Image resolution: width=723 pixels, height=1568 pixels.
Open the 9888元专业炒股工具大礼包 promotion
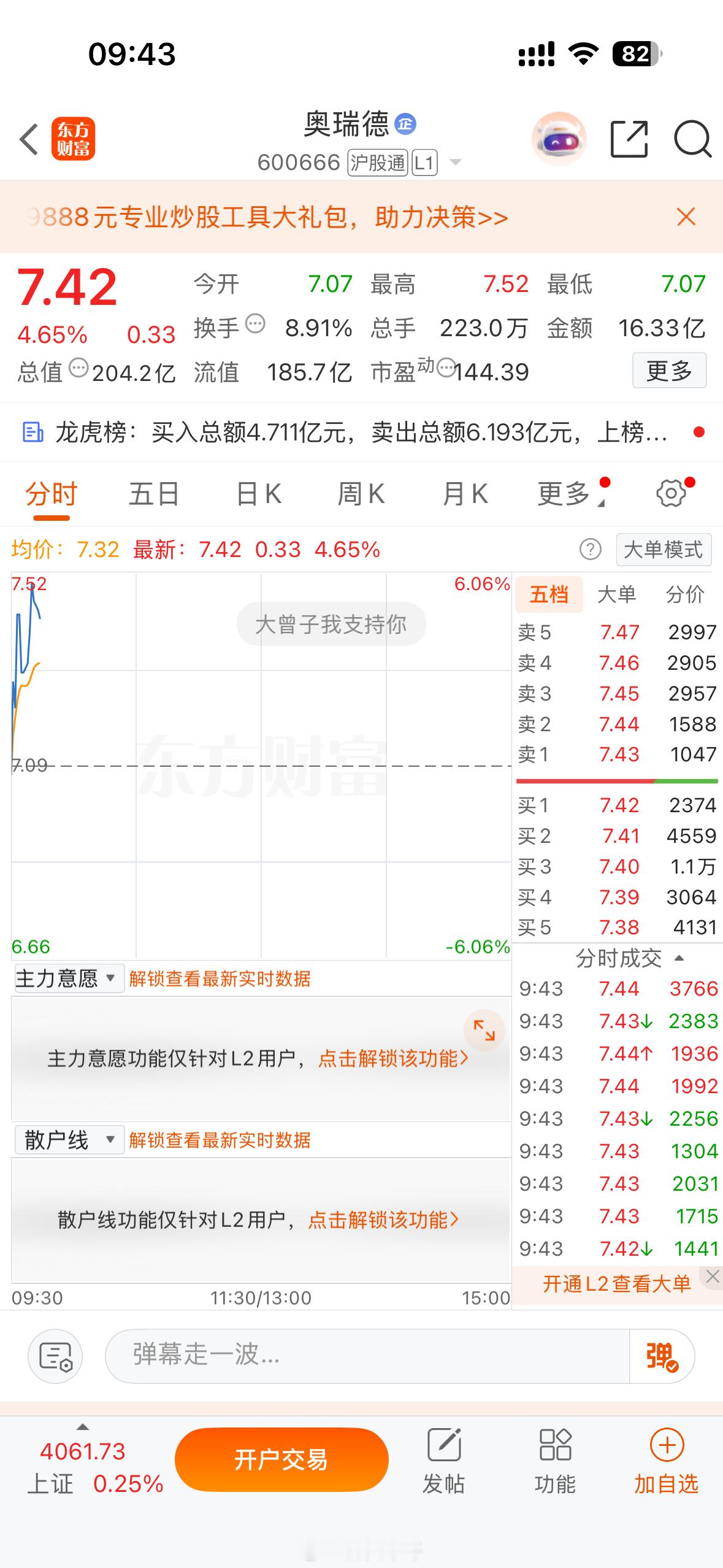pos(269,217)
